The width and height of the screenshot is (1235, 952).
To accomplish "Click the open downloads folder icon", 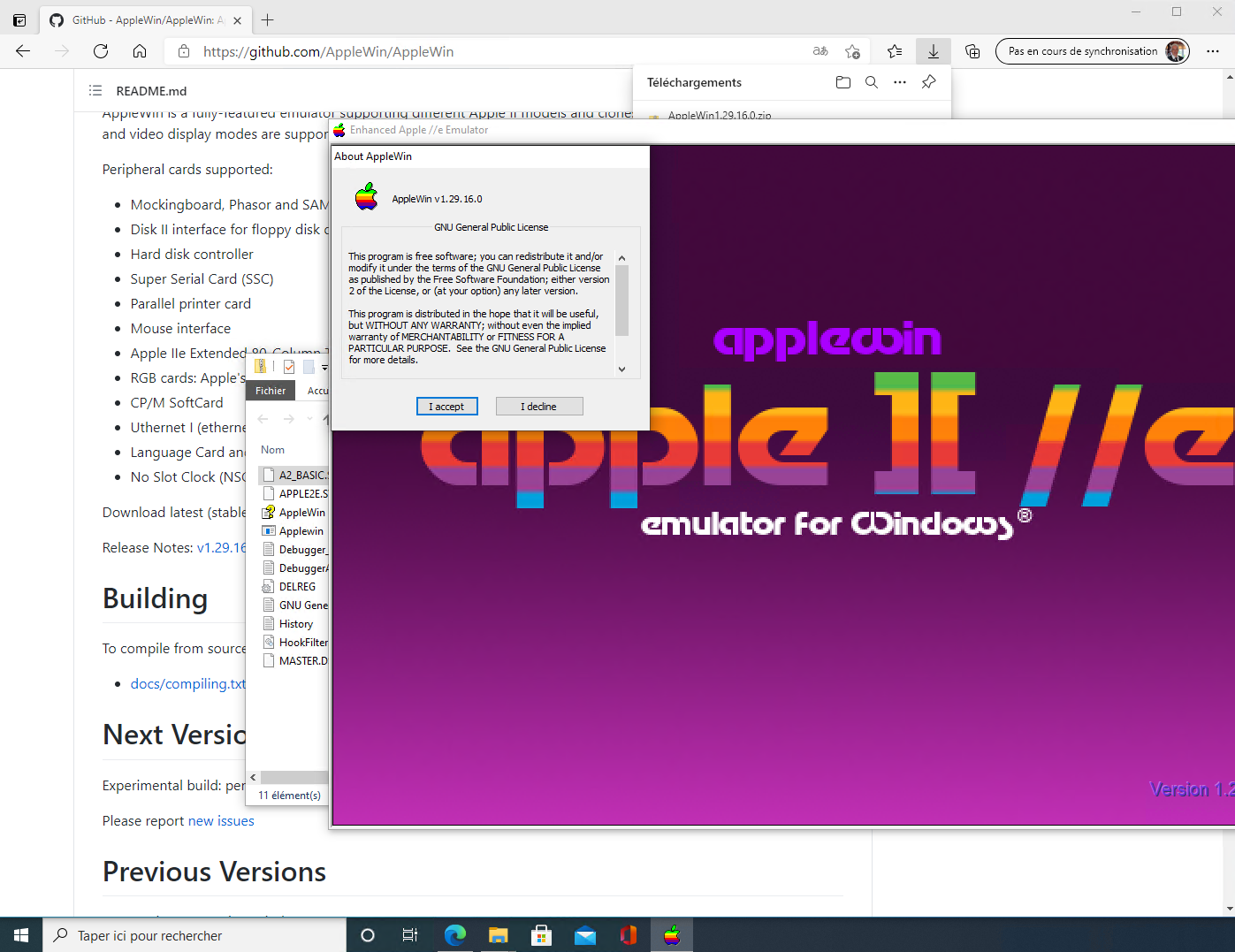I will 842,82.
